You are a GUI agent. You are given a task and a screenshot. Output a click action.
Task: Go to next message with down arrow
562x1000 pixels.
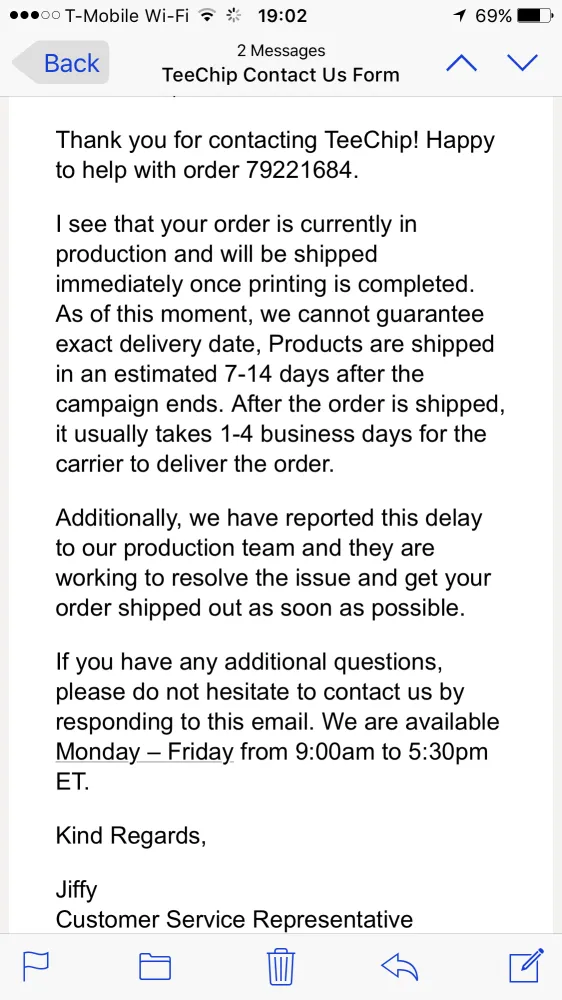tap(522, 62)
